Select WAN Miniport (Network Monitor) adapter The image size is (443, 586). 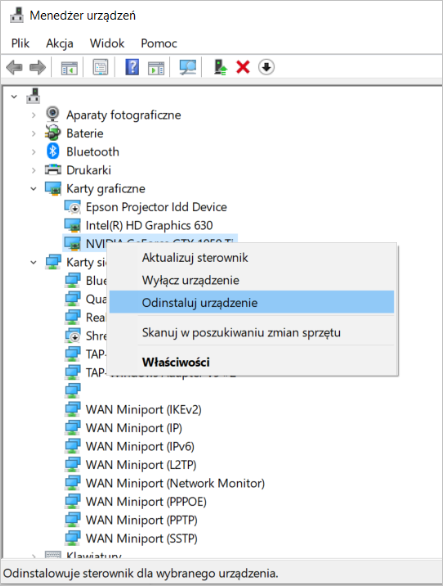[175, 483]
